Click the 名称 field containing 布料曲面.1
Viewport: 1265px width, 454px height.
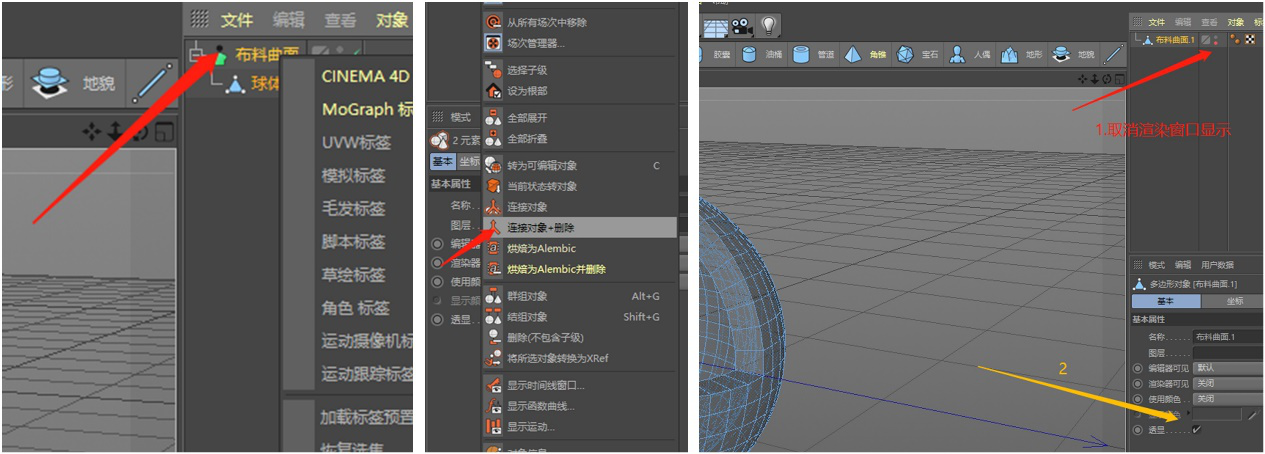pyautogui.click(x=1228, y=337)
